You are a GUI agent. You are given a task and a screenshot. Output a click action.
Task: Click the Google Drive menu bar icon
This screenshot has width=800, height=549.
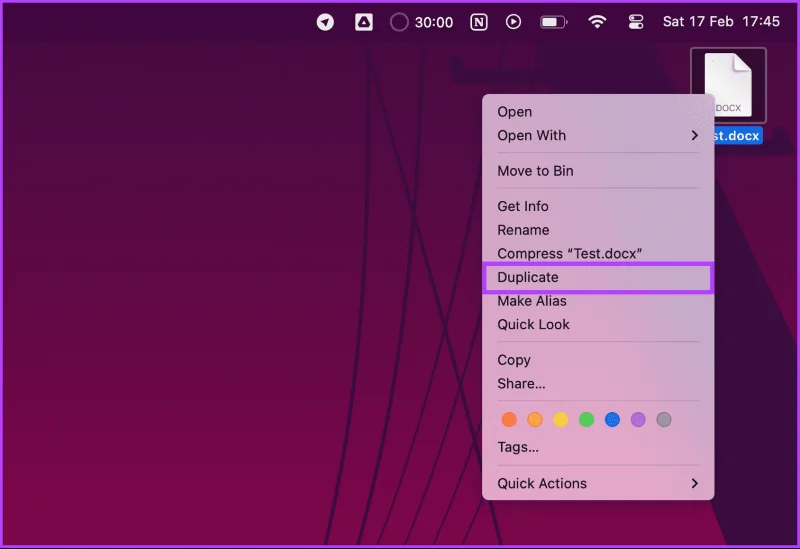(x=363, y=22)
